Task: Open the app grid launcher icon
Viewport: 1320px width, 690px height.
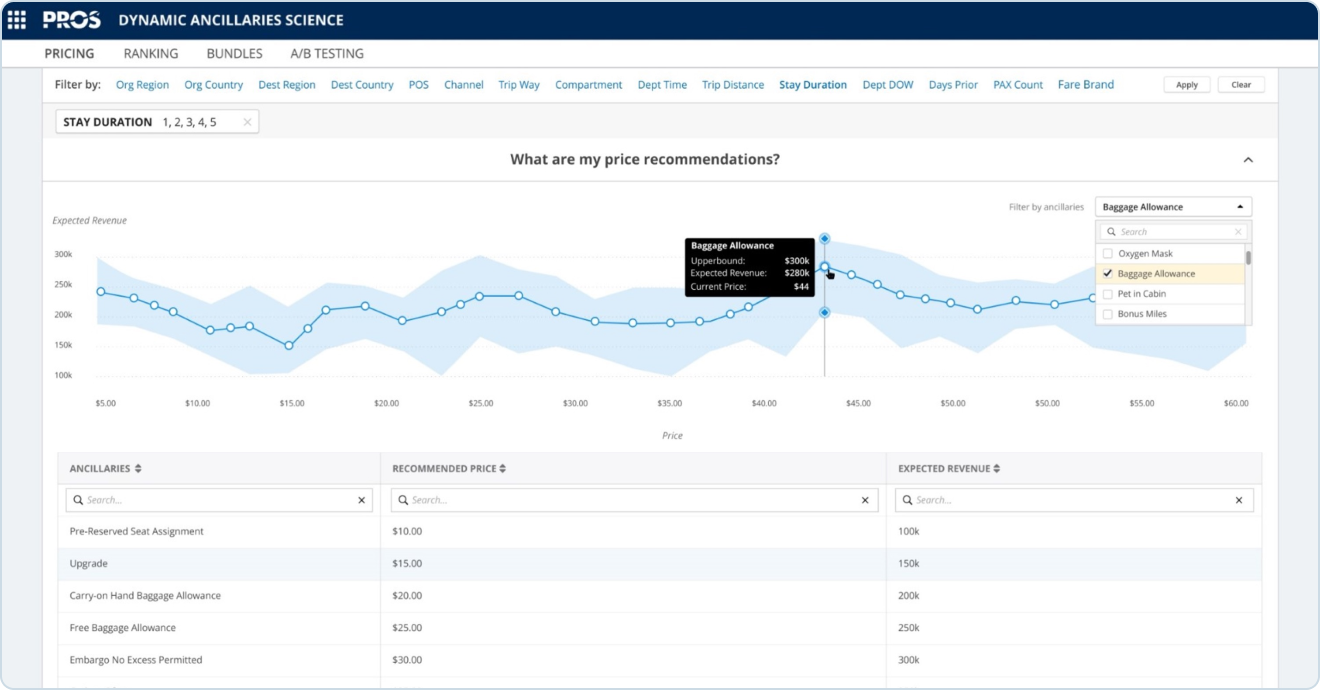Action: pos(17,20)
